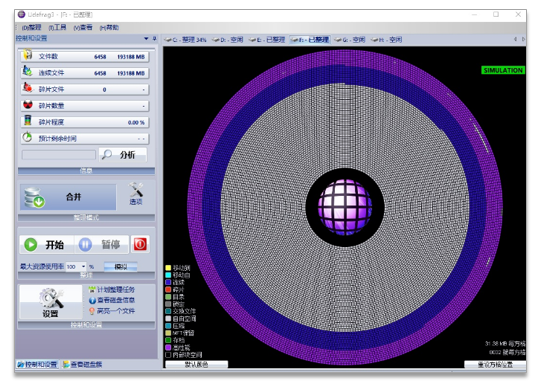The image size is (541, 387).
Task: Select the Merge (合并) database mode button
Action: click(x=68, y=197)
